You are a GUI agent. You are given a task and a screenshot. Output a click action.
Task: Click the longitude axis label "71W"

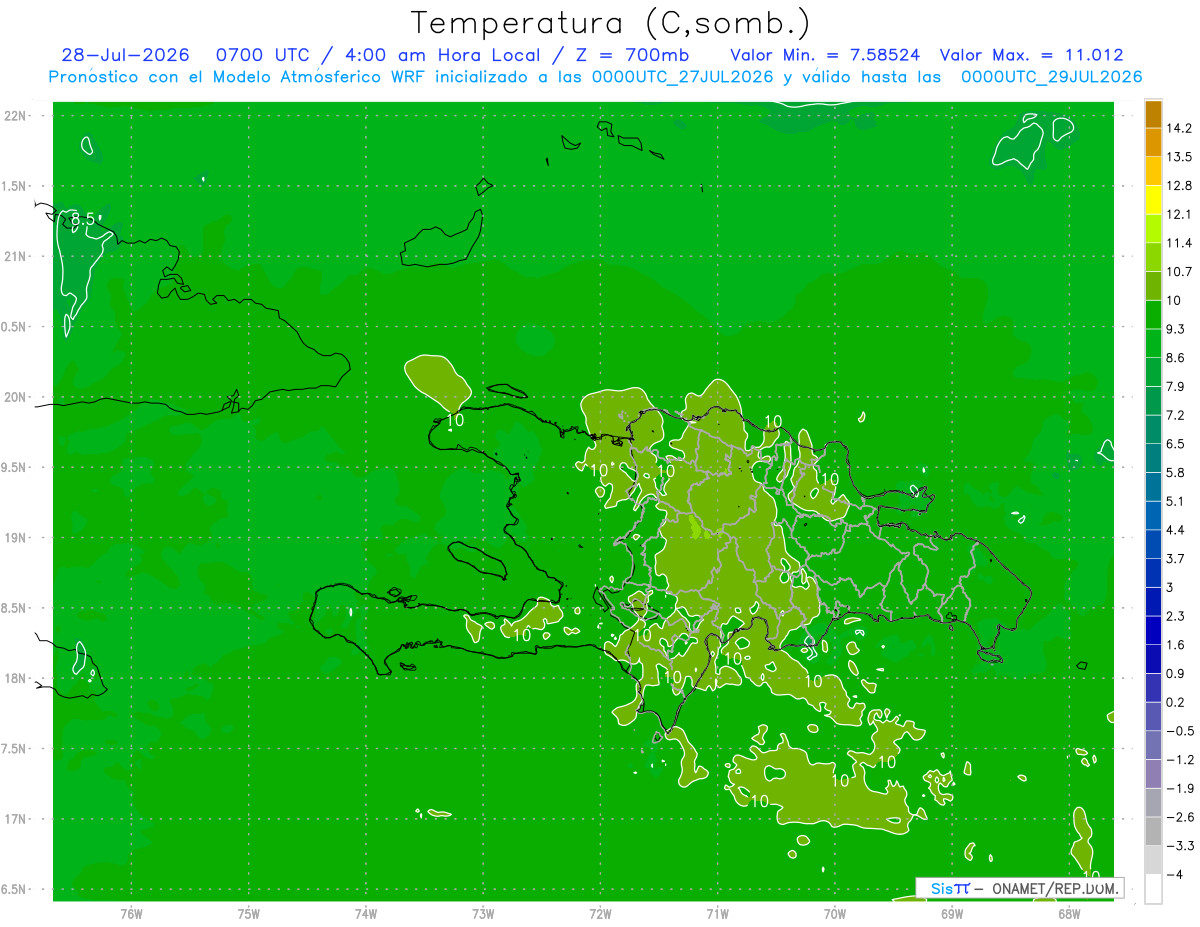click(717, 913)
